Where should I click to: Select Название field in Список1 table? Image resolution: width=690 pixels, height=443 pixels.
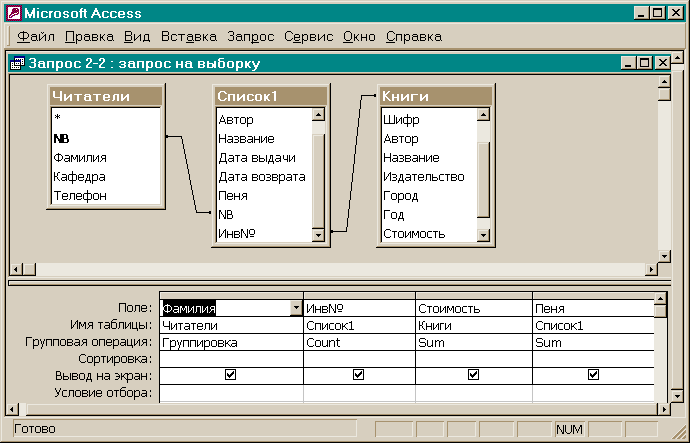point(264,139)
